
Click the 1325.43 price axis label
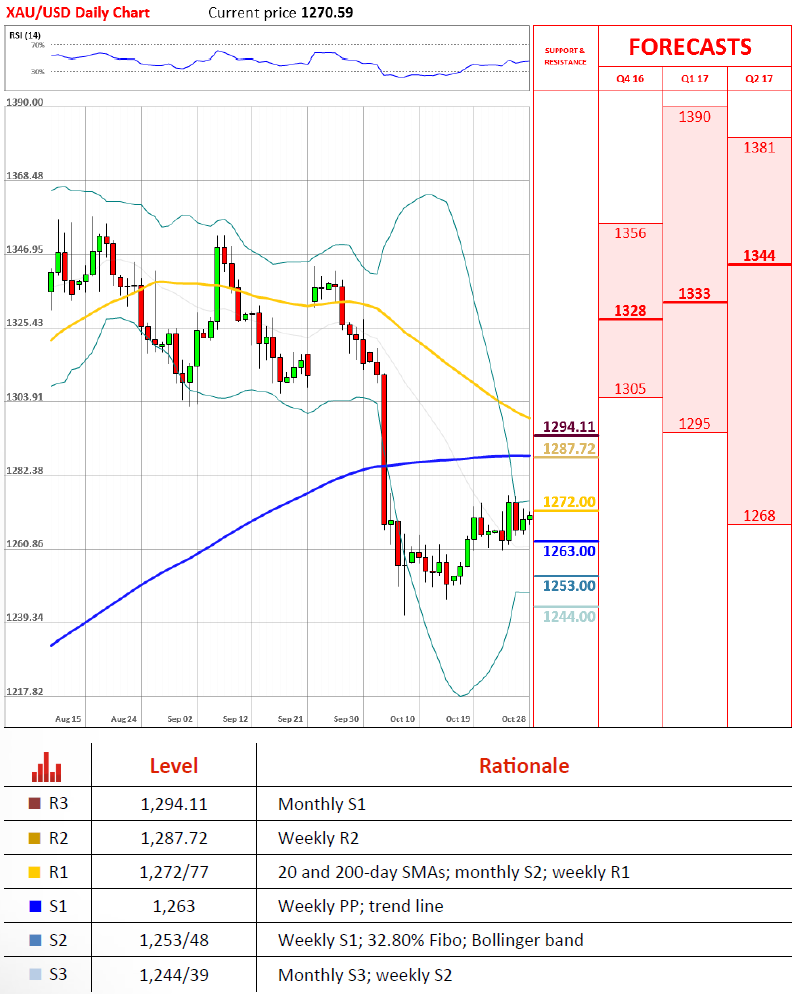click(x=25, y=323)
